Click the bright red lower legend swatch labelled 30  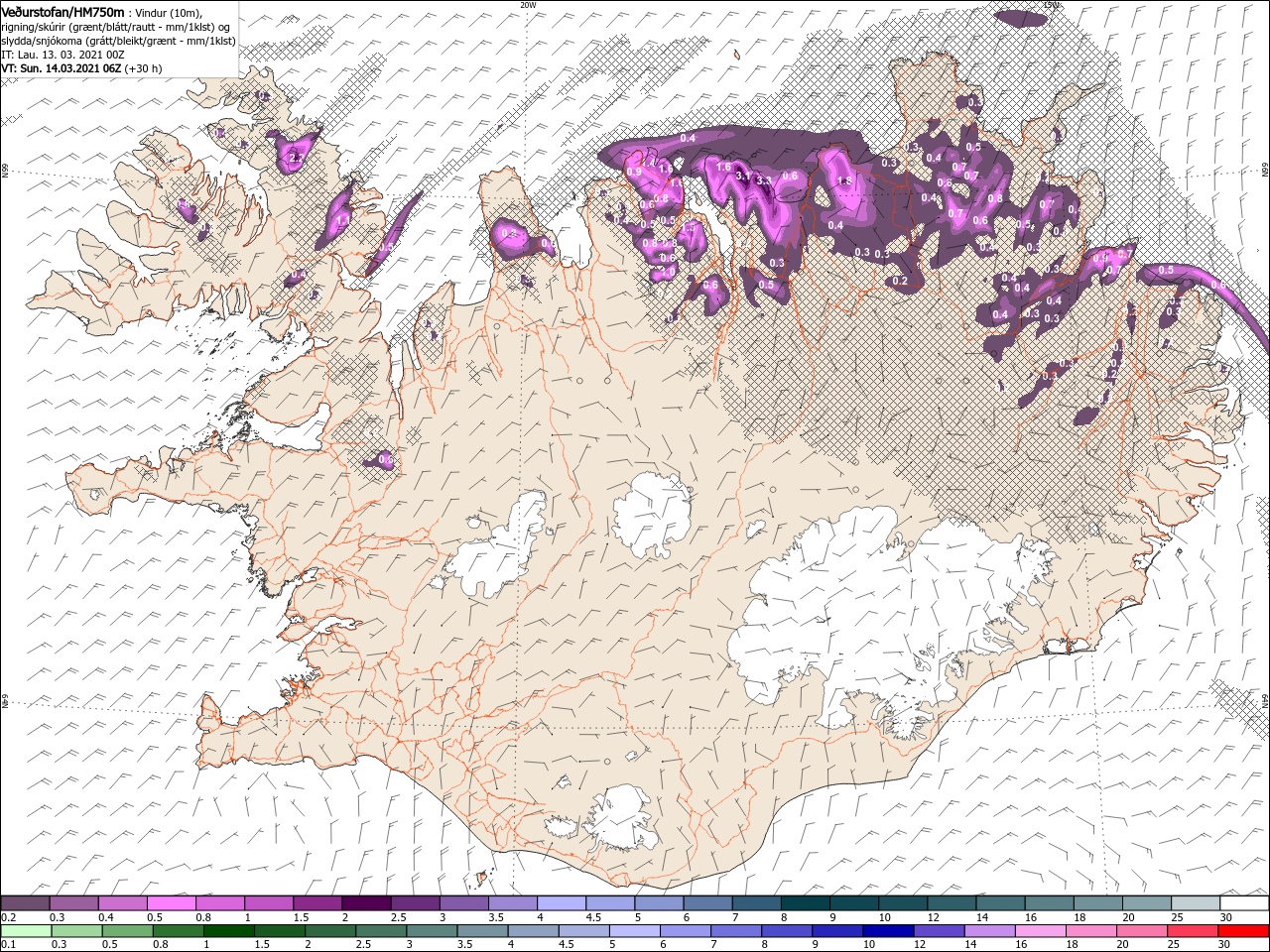pos(1242,931)
